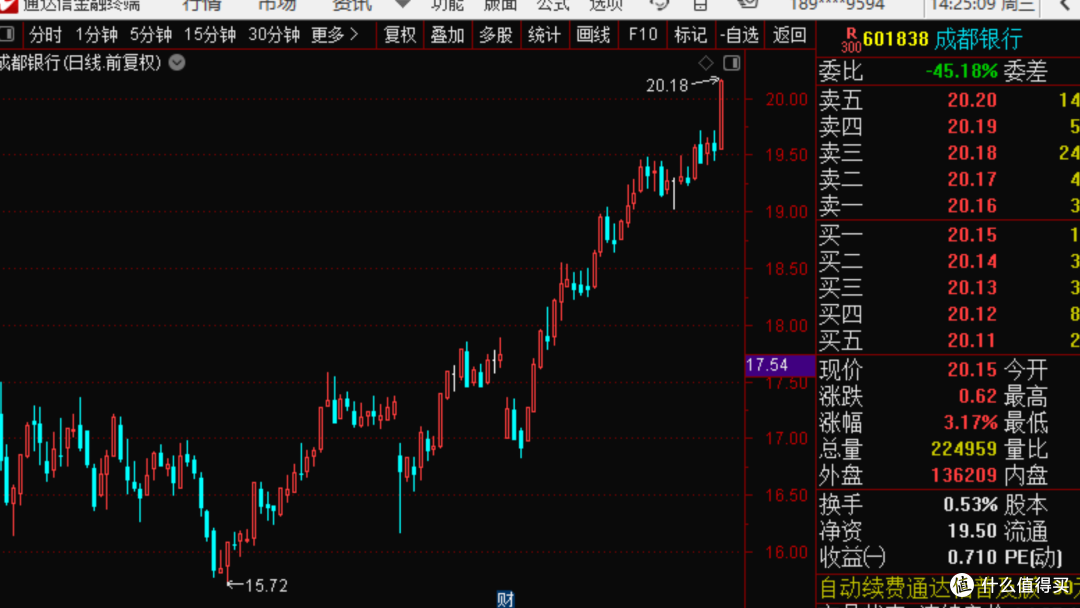Toggle the right panel layout icon
1080x608 pixels.
click(731, 63)
